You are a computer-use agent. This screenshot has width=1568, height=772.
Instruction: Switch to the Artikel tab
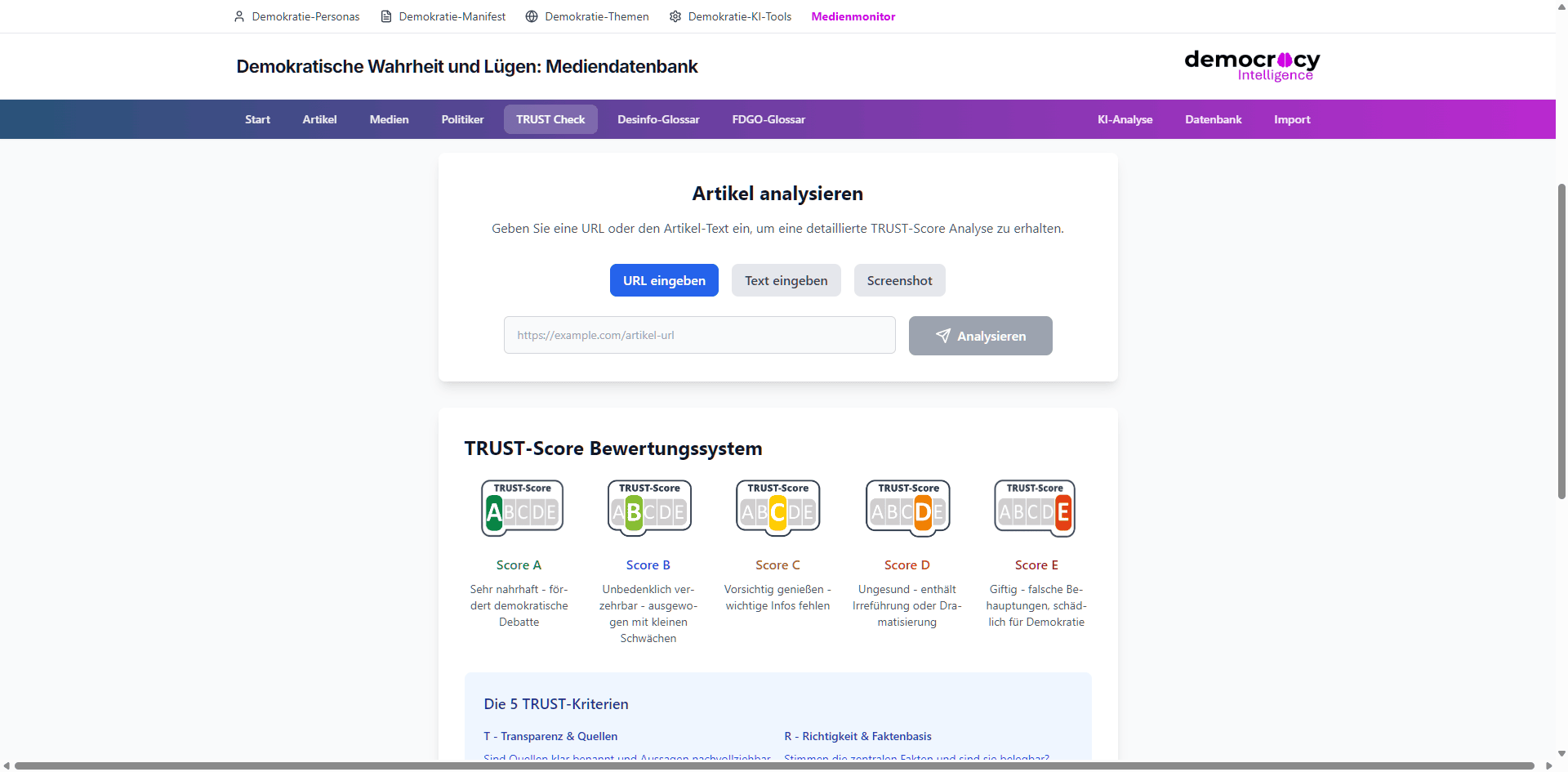pyautogui.click(x=319, y=119)
